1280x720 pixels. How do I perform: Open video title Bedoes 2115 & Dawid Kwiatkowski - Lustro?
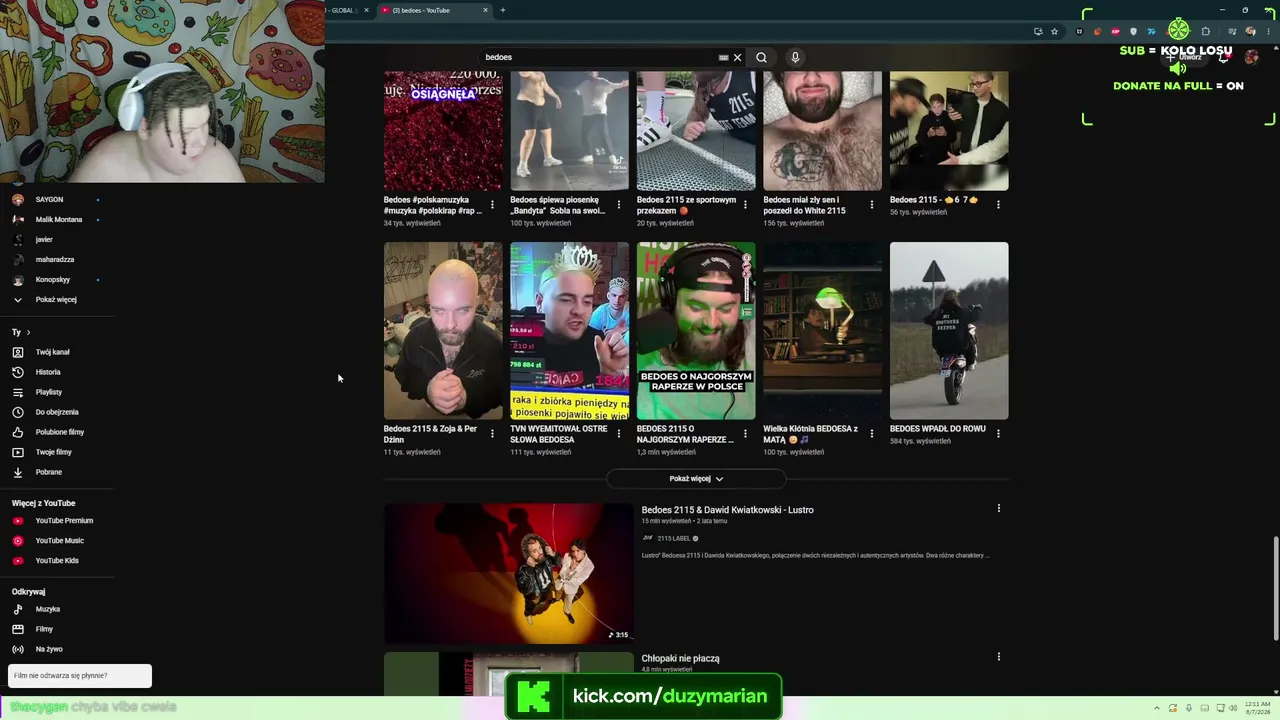[x=727, y=510]
